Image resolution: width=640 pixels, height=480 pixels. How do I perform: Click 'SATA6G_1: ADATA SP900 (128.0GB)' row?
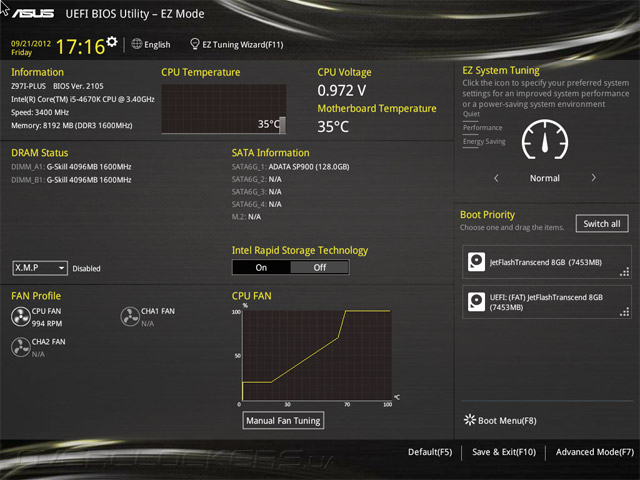[291, 167]
